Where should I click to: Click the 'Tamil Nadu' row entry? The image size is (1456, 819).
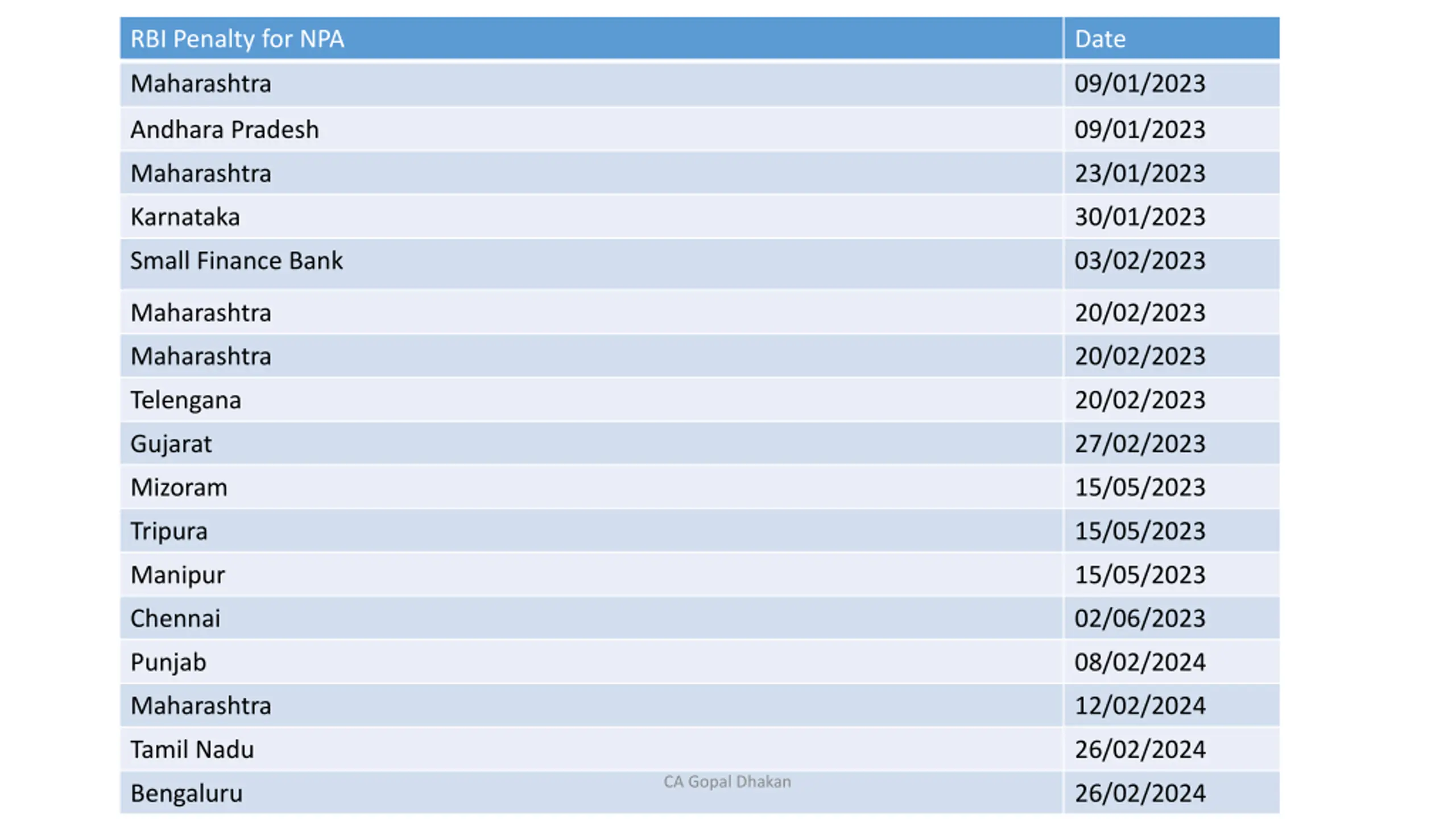point(591,749)
